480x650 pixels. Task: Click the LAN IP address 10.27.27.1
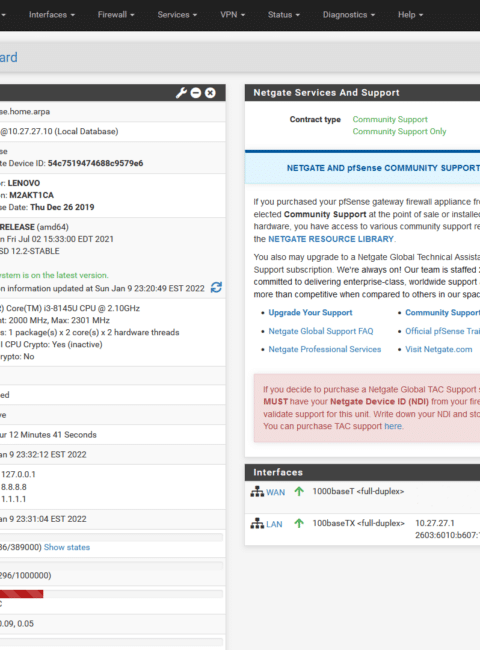[x=435, y=523]
